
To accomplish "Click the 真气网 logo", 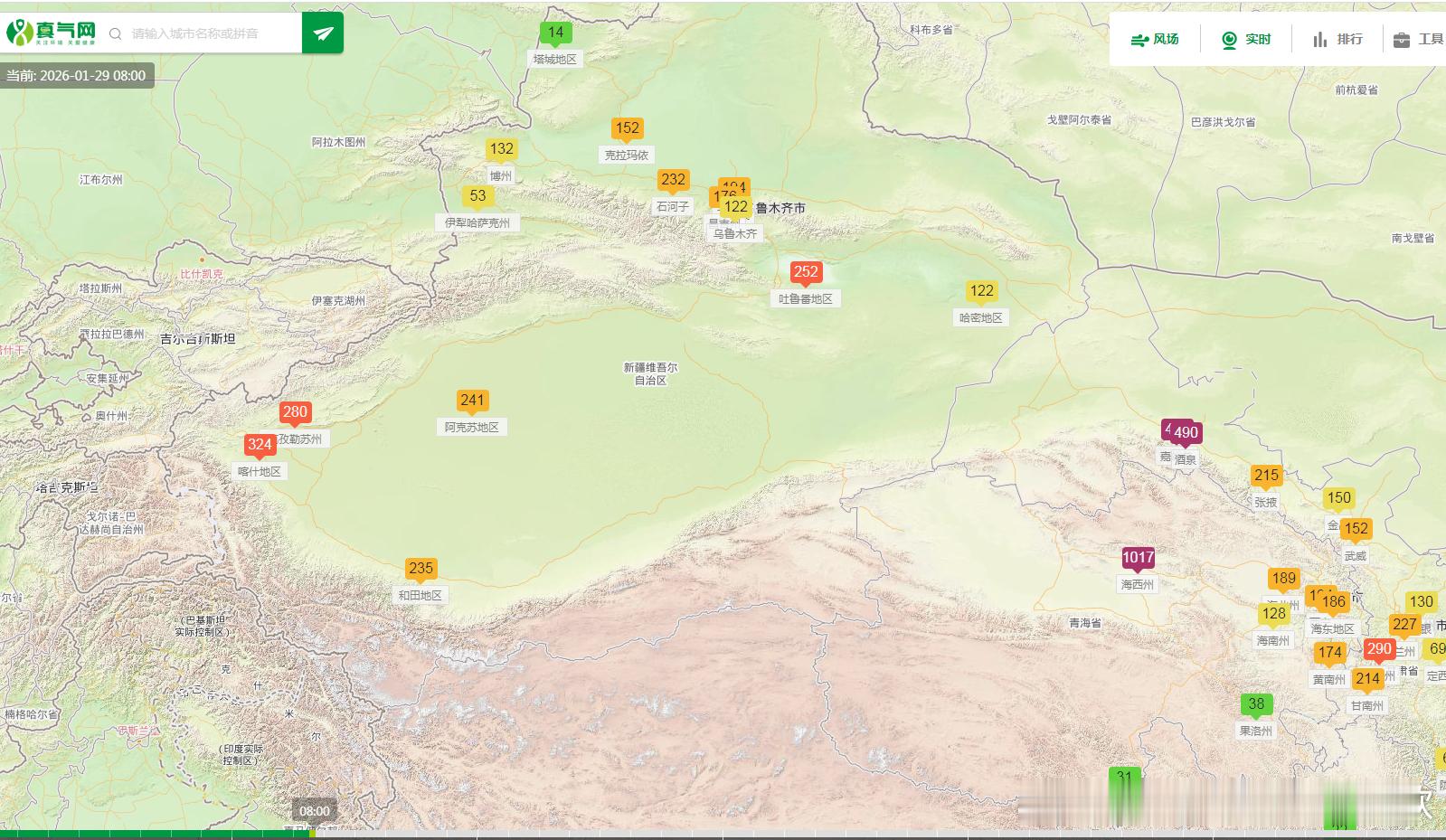I will tap(52, 33).
